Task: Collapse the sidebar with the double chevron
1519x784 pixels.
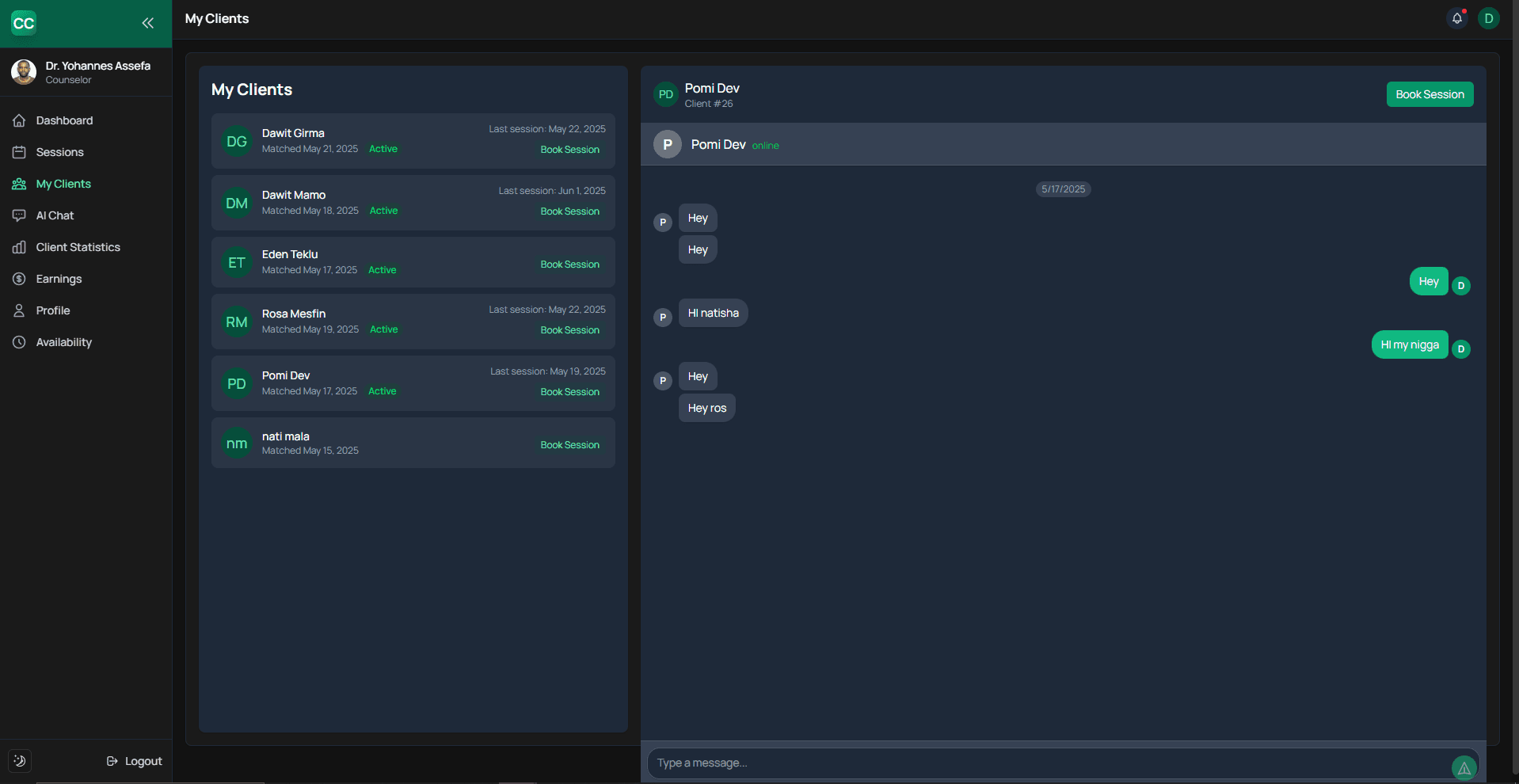Action: click(147, 23)
